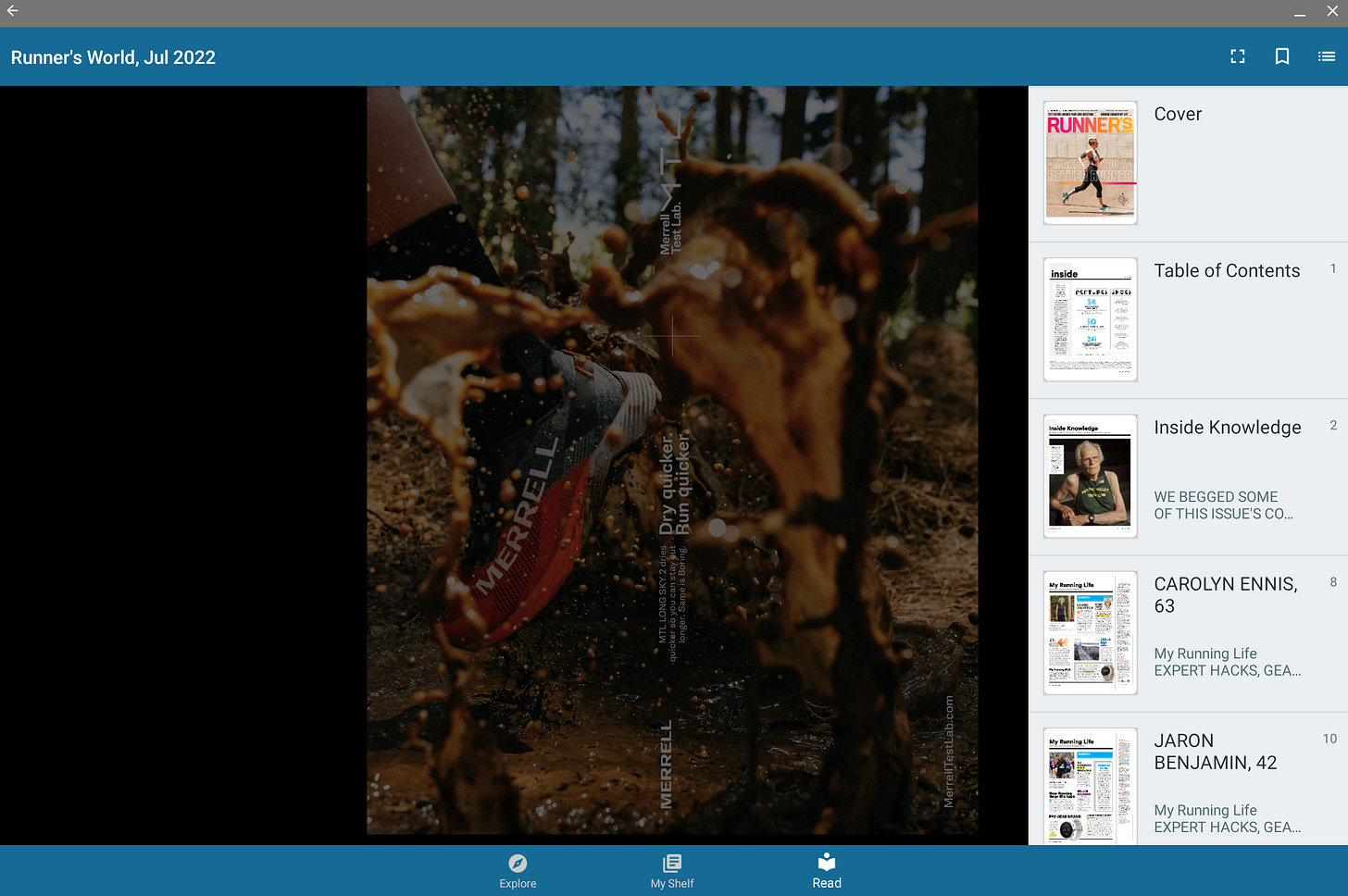Viewport: 1348px width, 896px height.
Task: Select the 'Inside Knowledge' entry title
Action: (1227, 428)
